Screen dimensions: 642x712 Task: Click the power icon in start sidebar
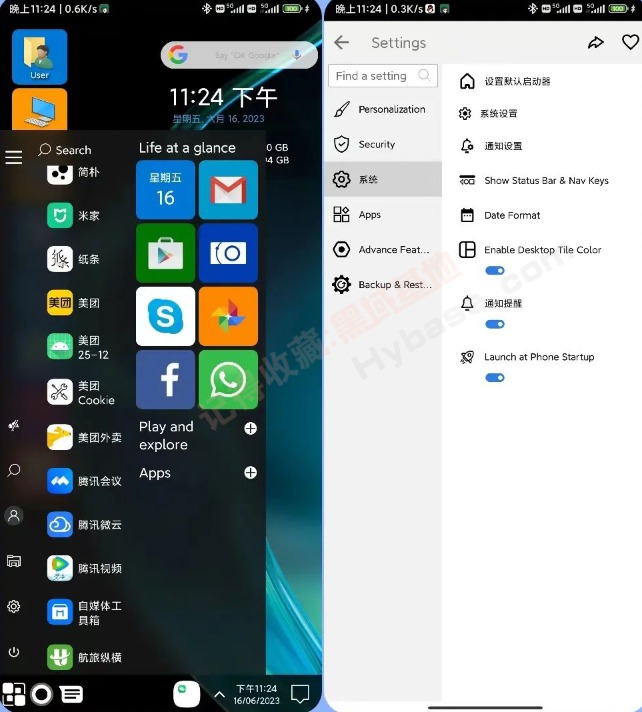pos(14,652)
